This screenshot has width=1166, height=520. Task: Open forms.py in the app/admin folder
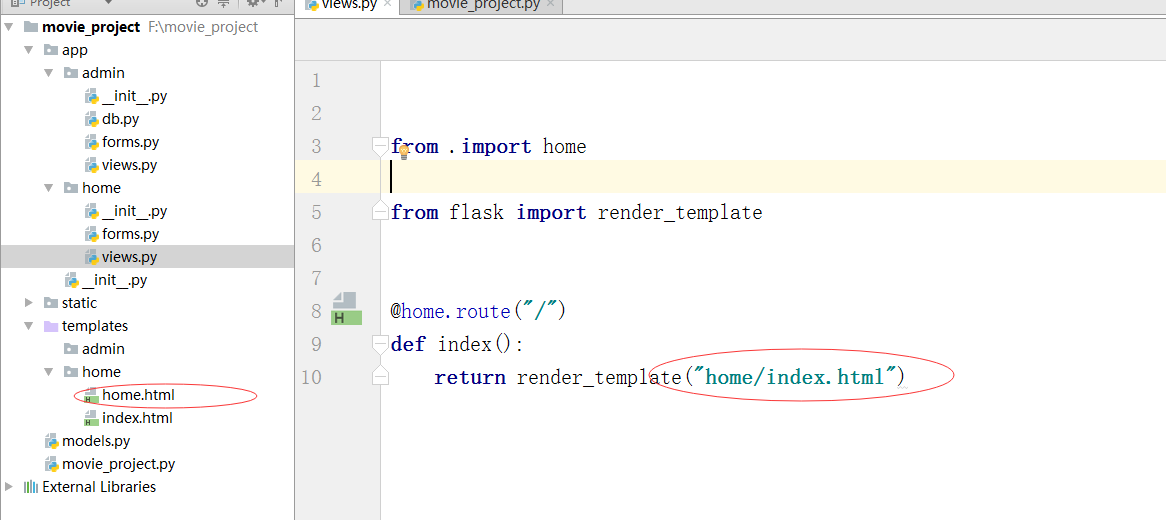pos(131,142)
